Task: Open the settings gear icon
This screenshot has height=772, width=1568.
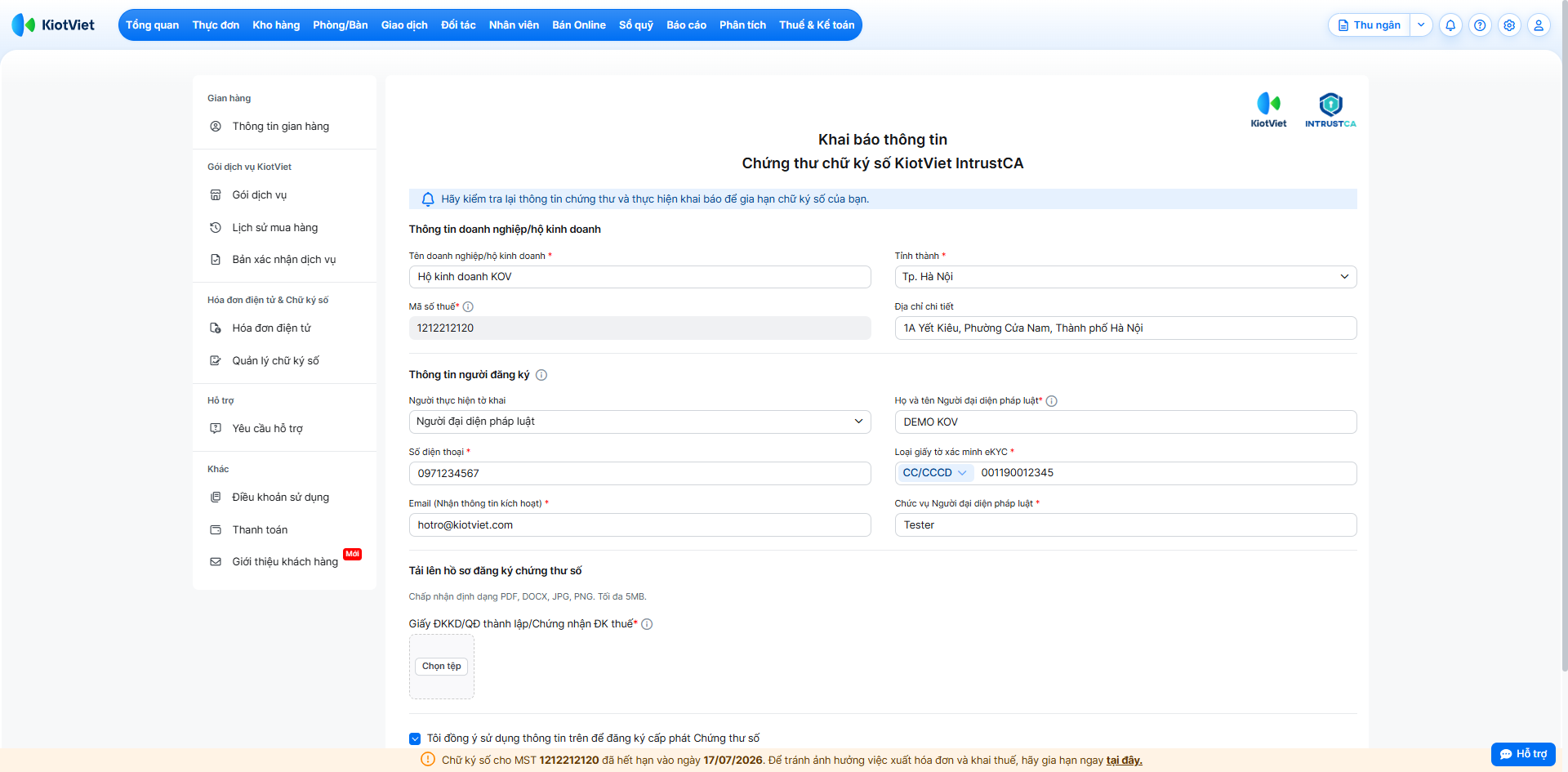Action: (1509, 25)
